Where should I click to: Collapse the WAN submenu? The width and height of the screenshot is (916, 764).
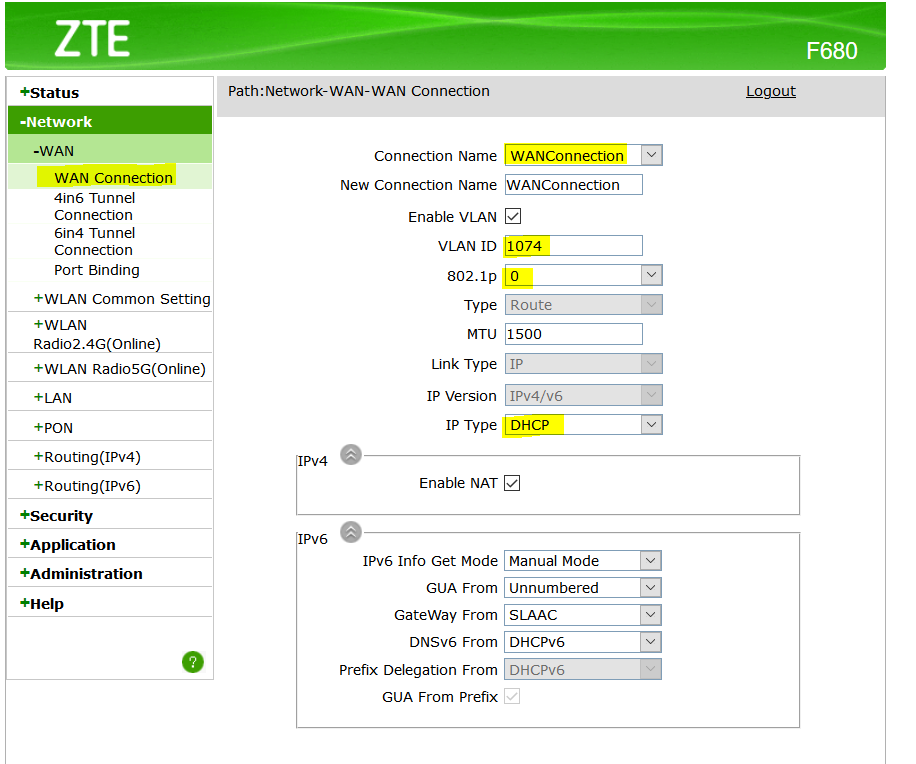pyautogui.click(x=110, y=151)
